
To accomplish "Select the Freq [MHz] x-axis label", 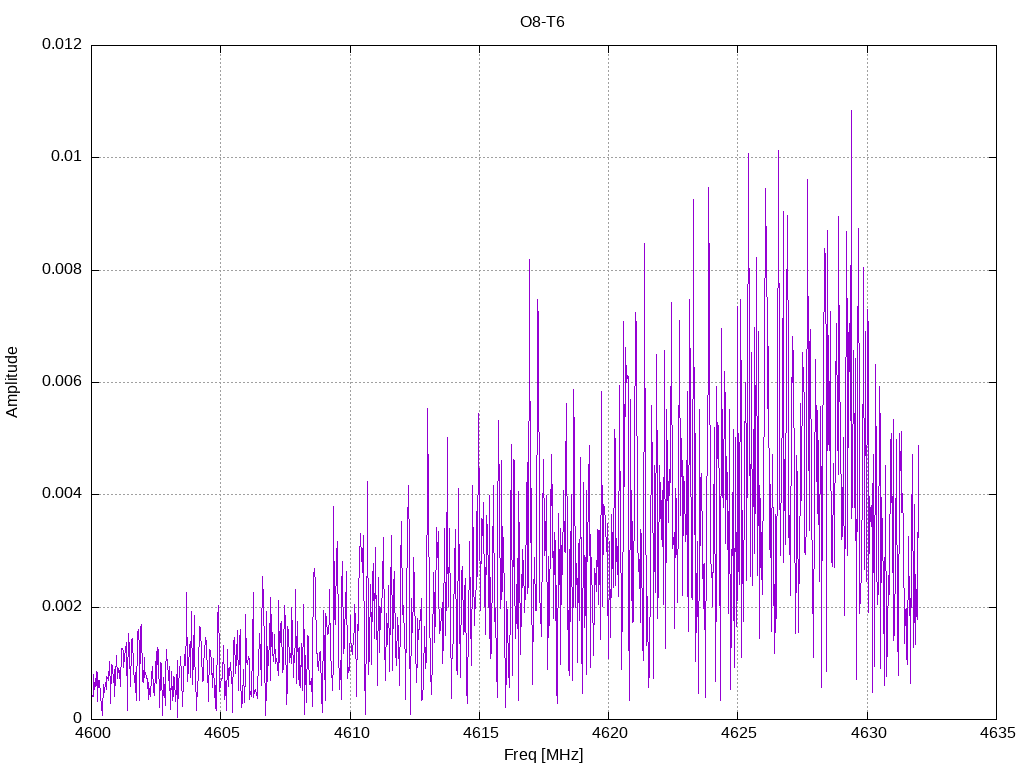I will coord(543,755).
